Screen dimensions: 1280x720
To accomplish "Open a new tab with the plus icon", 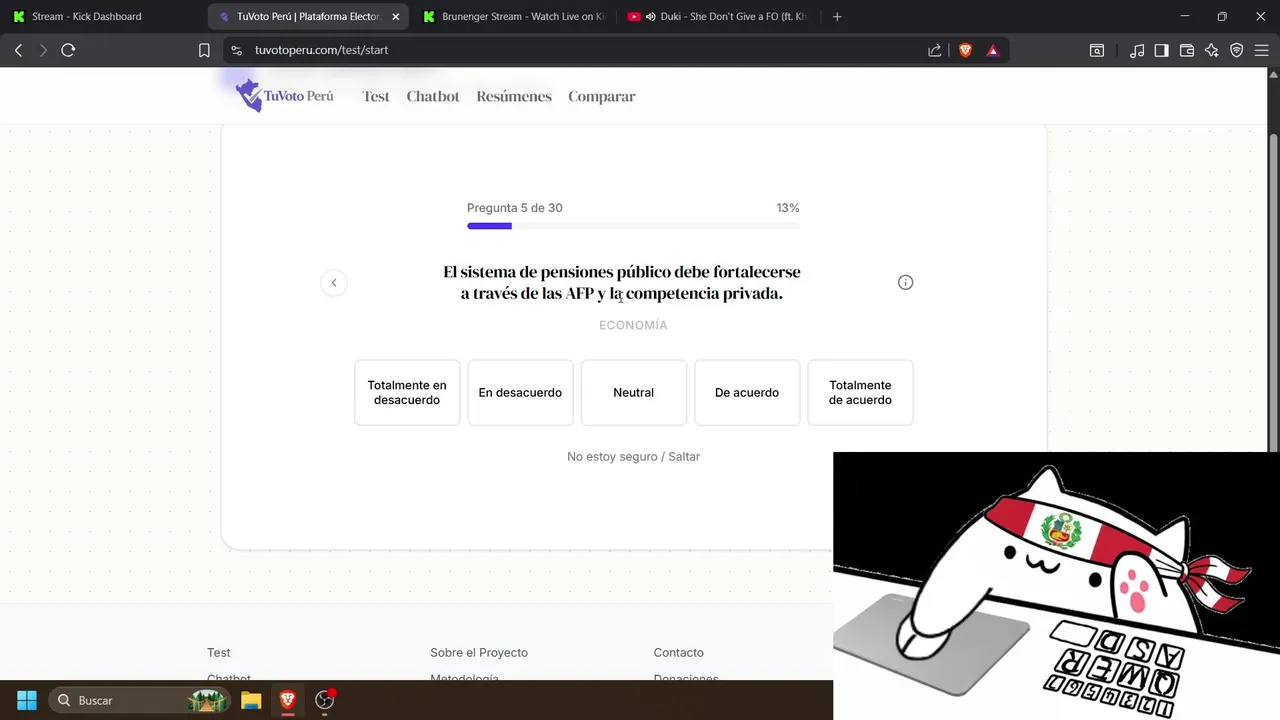I will (837, 16).
